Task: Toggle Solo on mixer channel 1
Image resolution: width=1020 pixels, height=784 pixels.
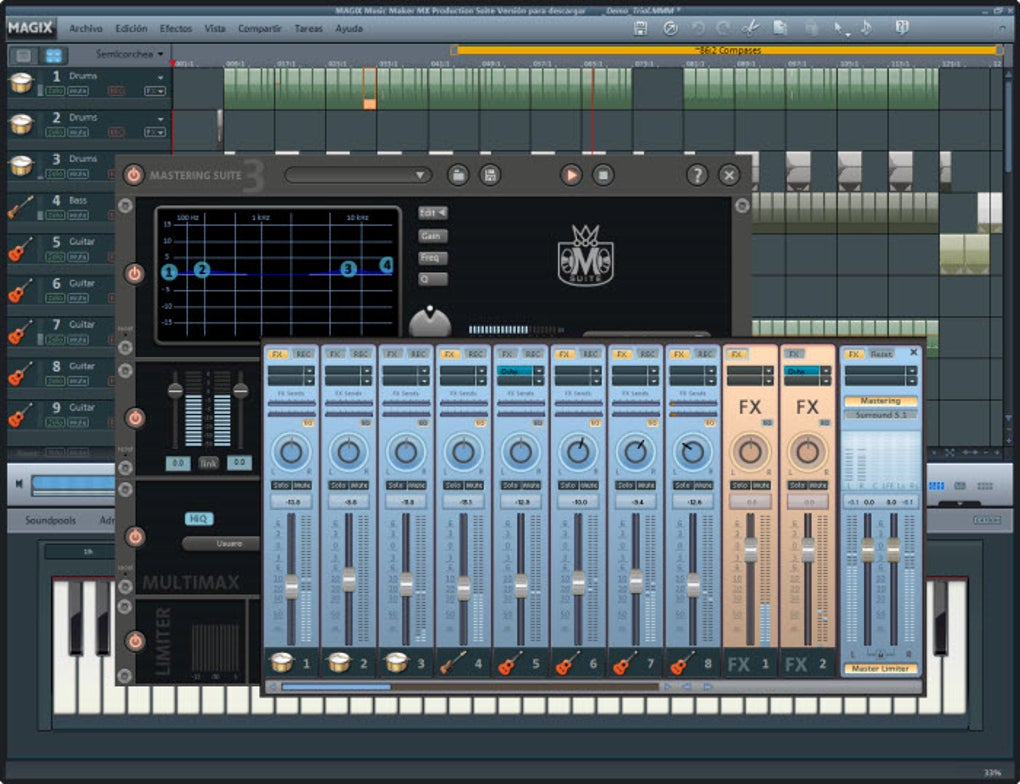Action: [281, 485]
